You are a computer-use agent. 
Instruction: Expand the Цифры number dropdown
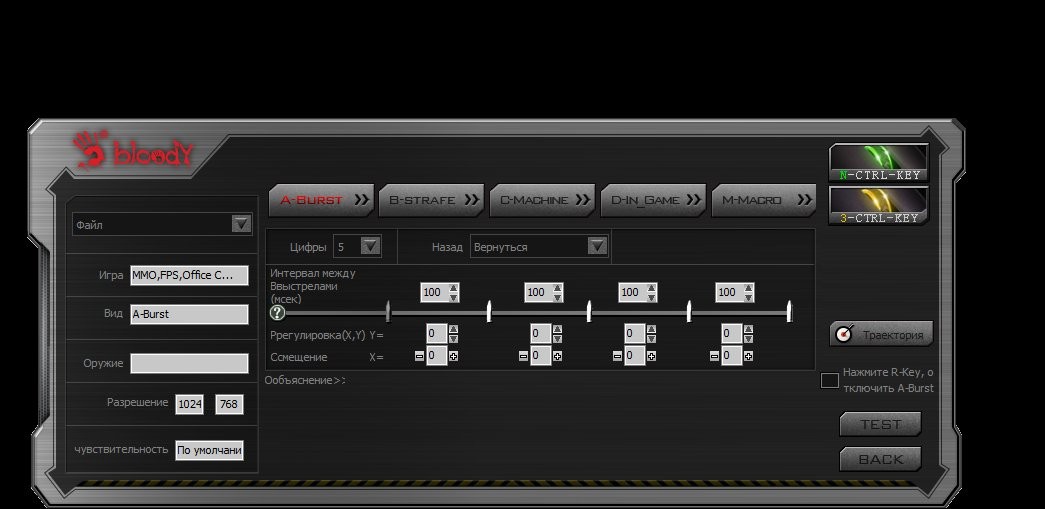coord(369,246)
